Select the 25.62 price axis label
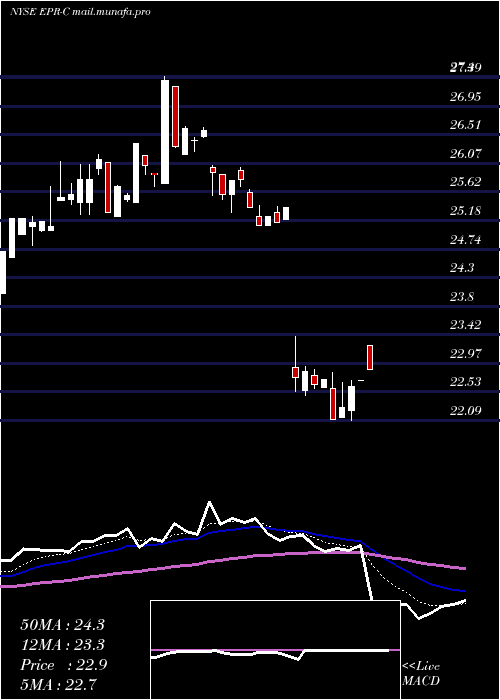 pos(466,182)
